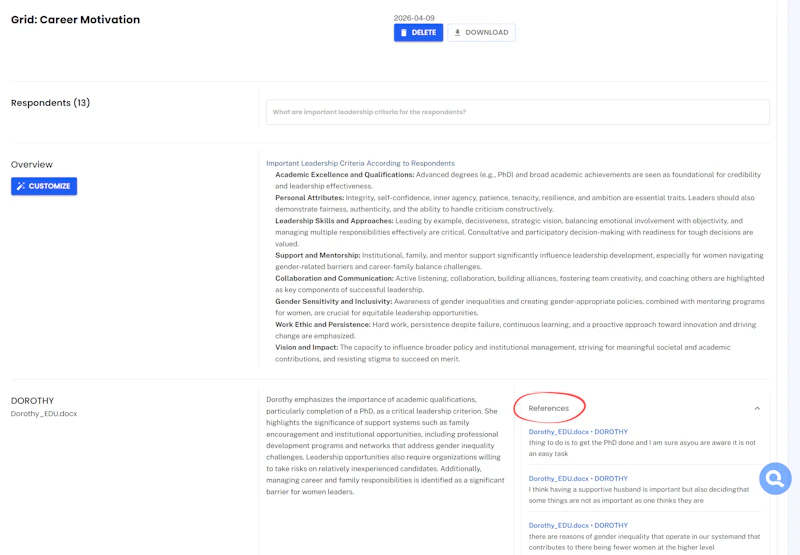The image size is (800, 555).
Task: Select the DOROTHY respondent name
Action: pos(32,401)
